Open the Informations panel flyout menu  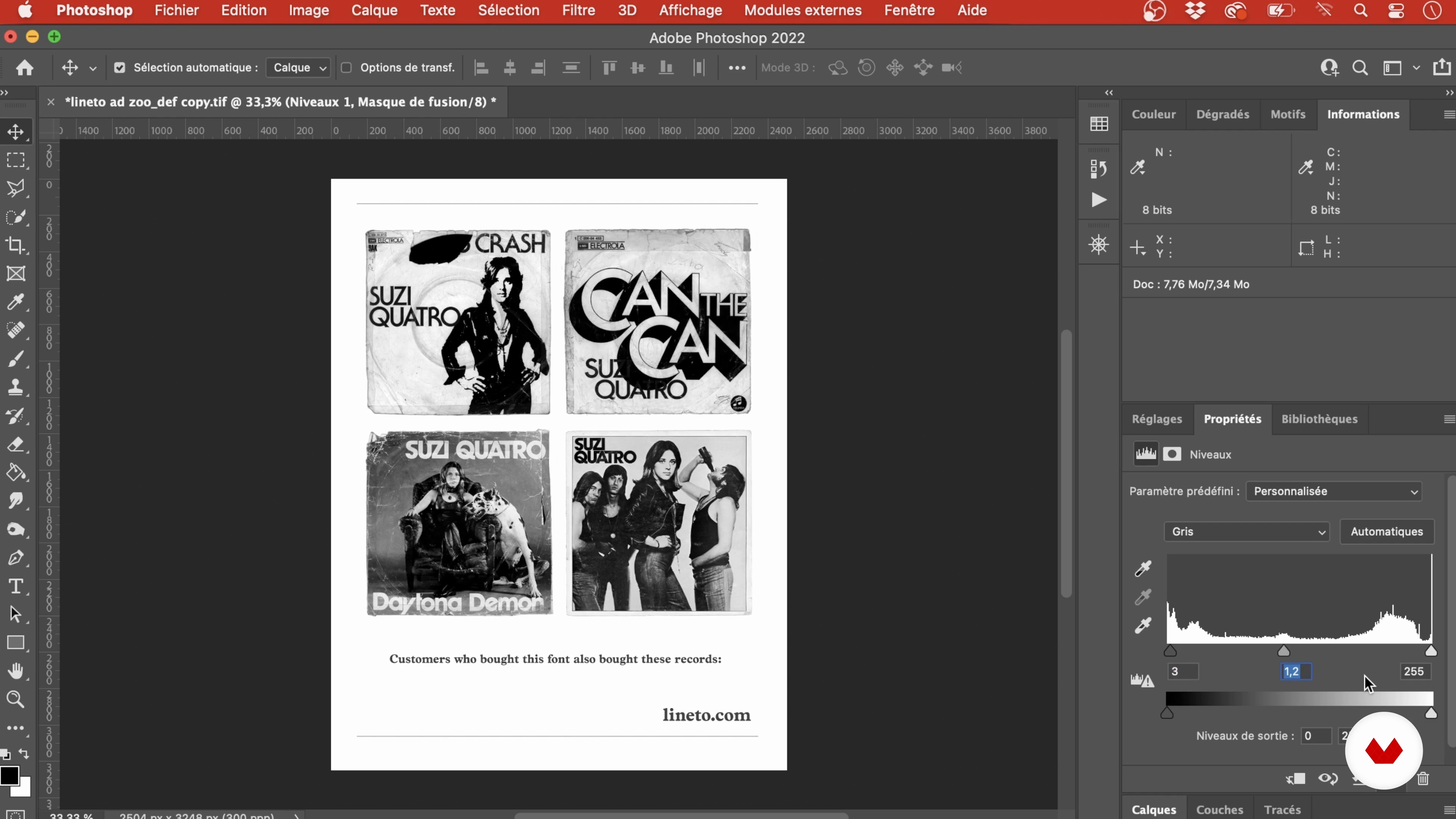1449,115
